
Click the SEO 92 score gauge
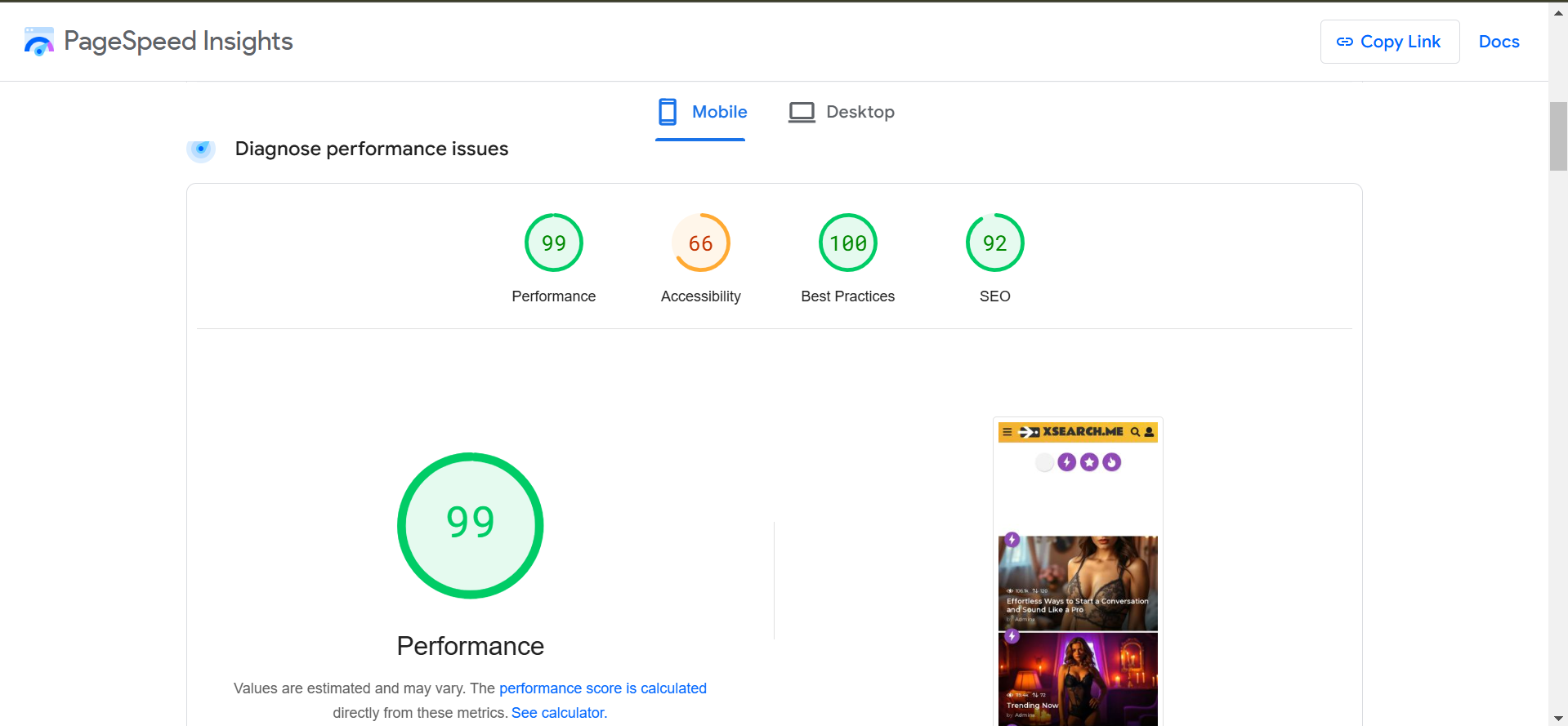coord(995,243)
